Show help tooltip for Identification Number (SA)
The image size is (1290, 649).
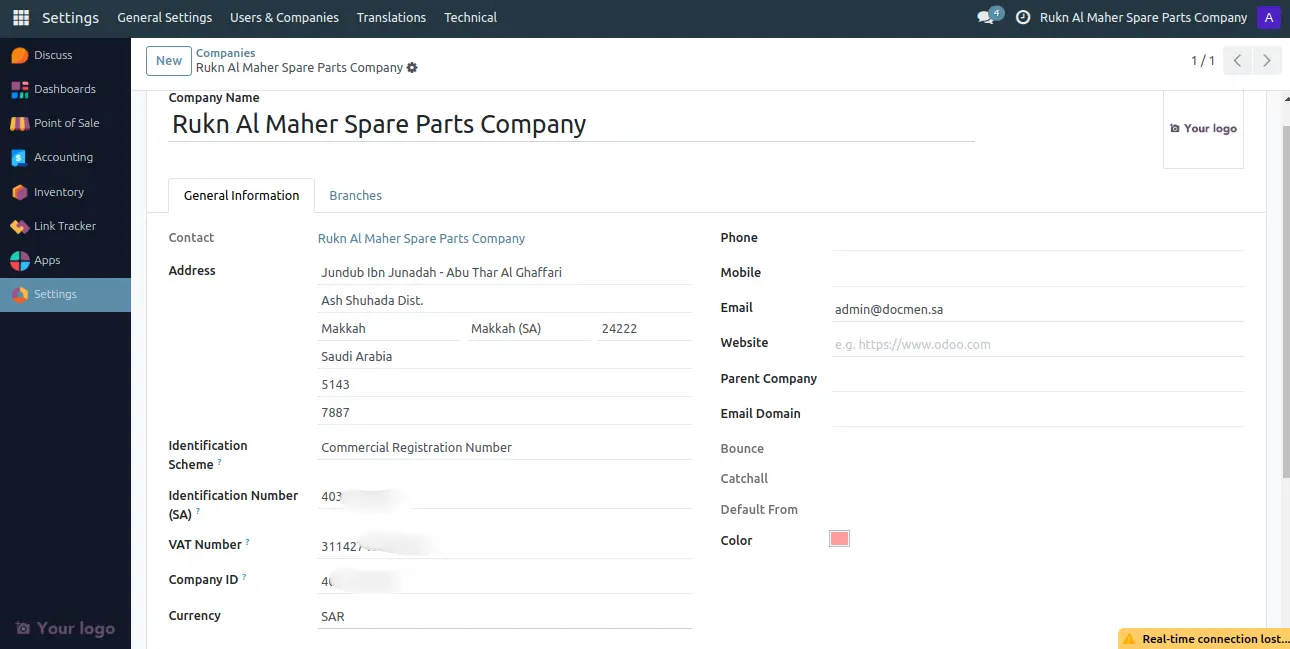[x=198, y=512]
